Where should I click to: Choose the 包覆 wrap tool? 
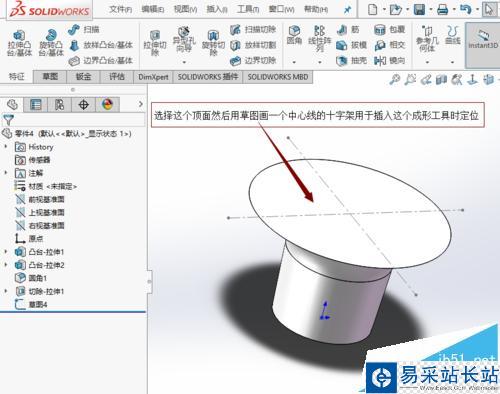click(389, 30)
